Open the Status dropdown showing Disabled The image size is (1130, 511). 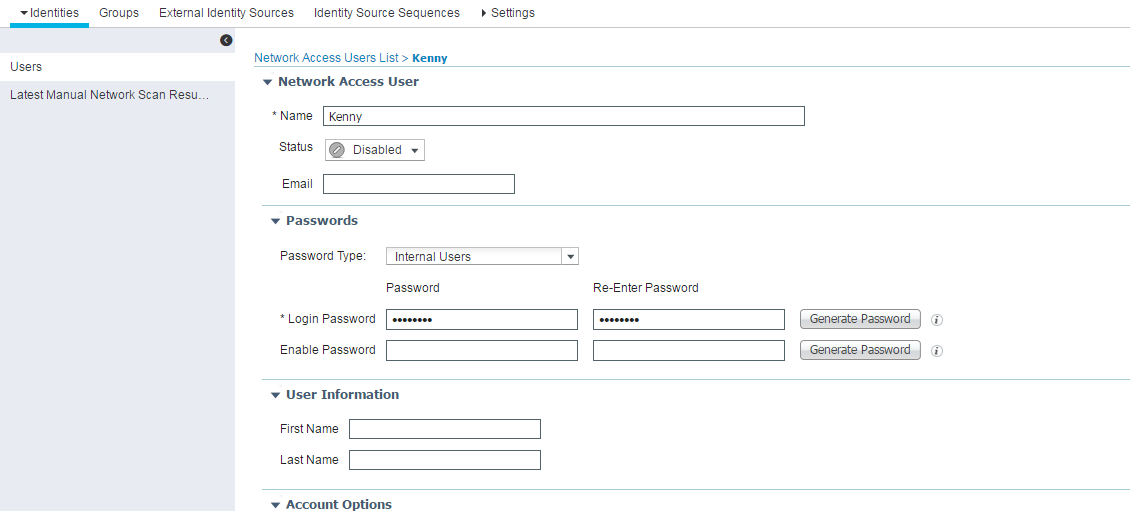[x=375, y=150]
